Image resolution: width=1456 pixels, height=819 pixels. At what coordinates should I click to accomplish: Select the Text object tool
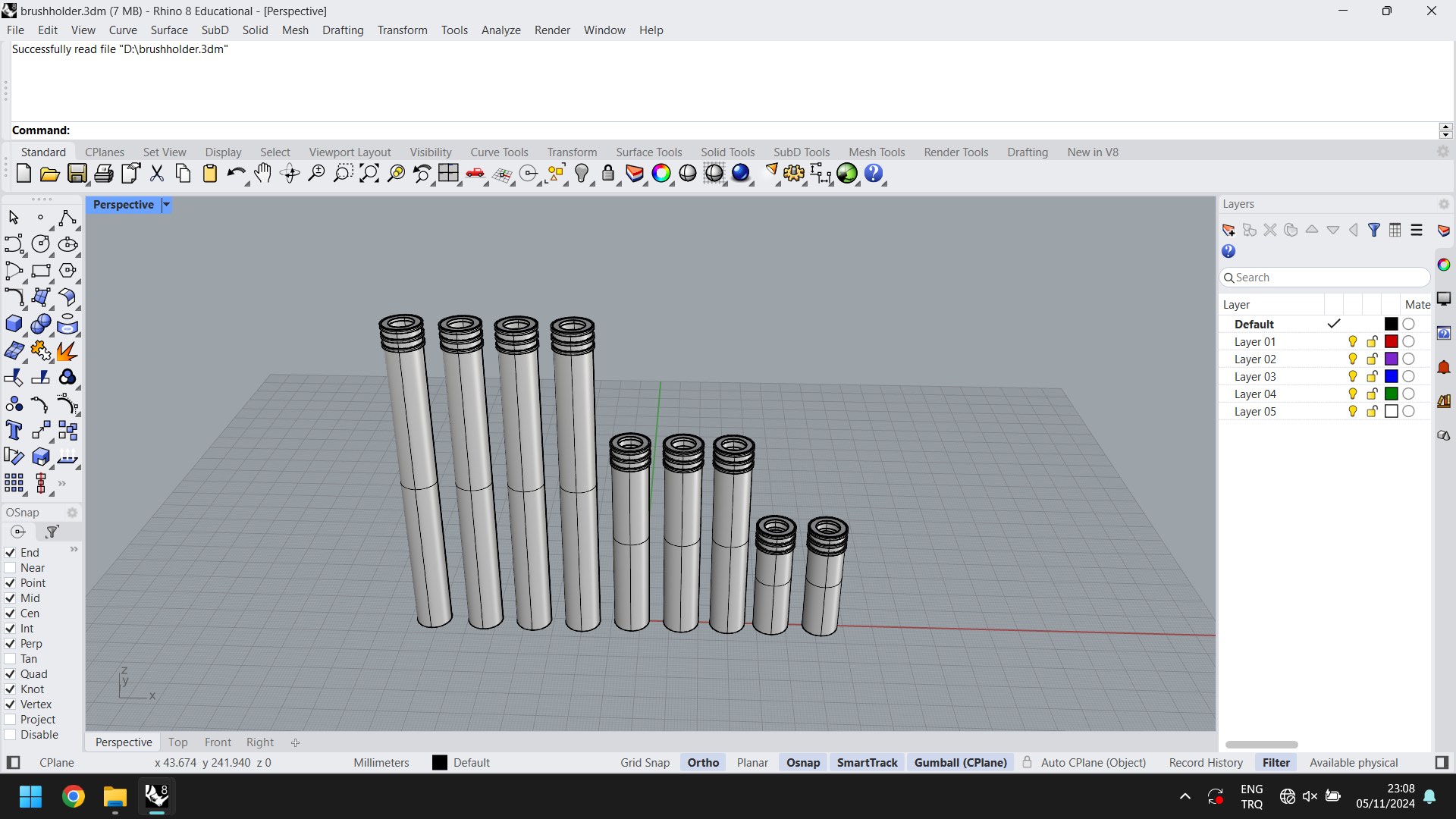[14, 431]
